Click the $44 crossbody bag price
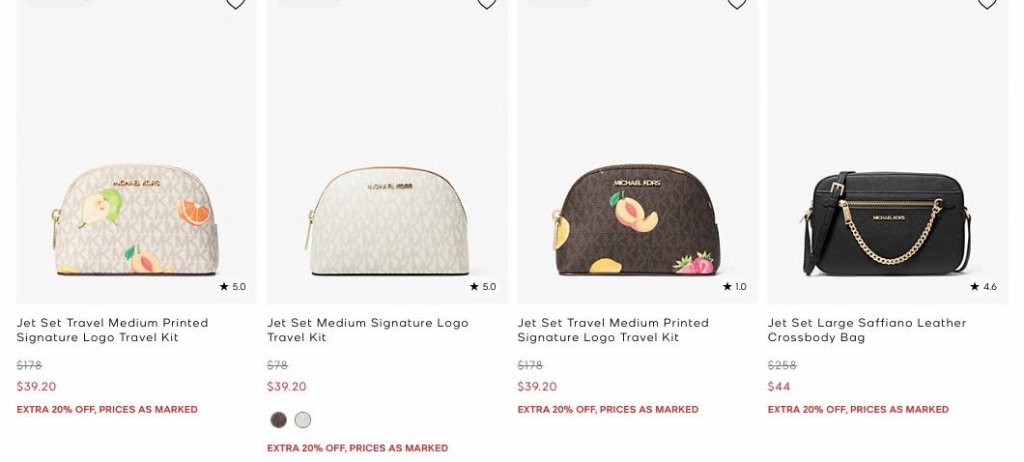This screenshot has height=462, width=1024. (779, 386)
